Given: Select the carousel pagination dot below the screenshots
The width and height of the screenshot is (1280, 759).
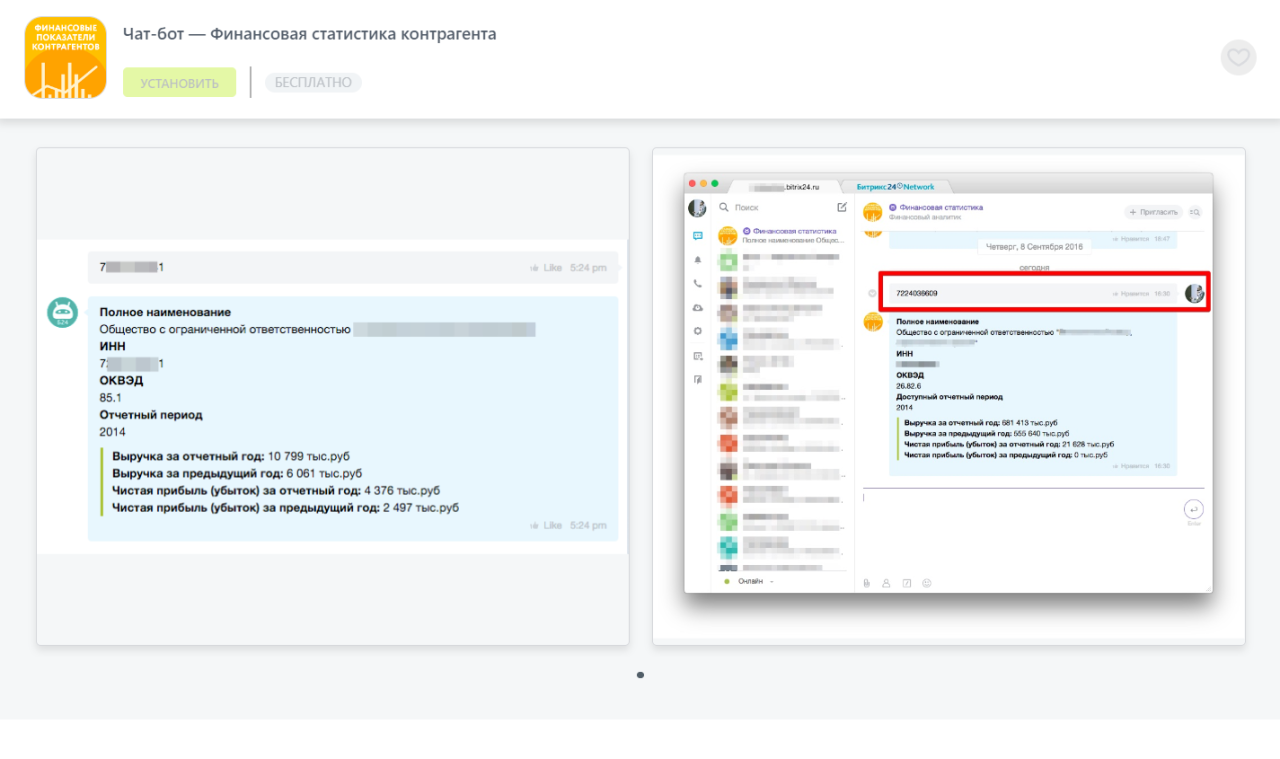Looking at the screenshot, I should click(x=640, y=675).
